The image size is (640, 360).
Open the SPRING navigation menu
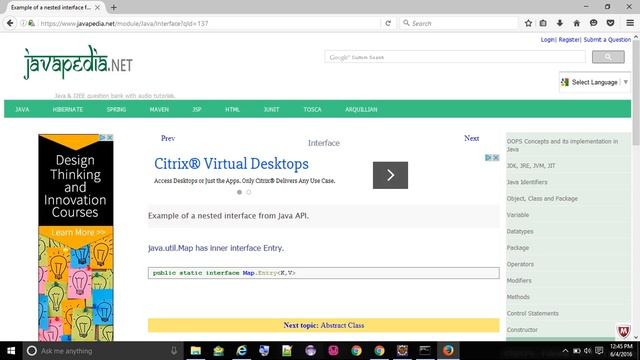[x=116, y=109]
